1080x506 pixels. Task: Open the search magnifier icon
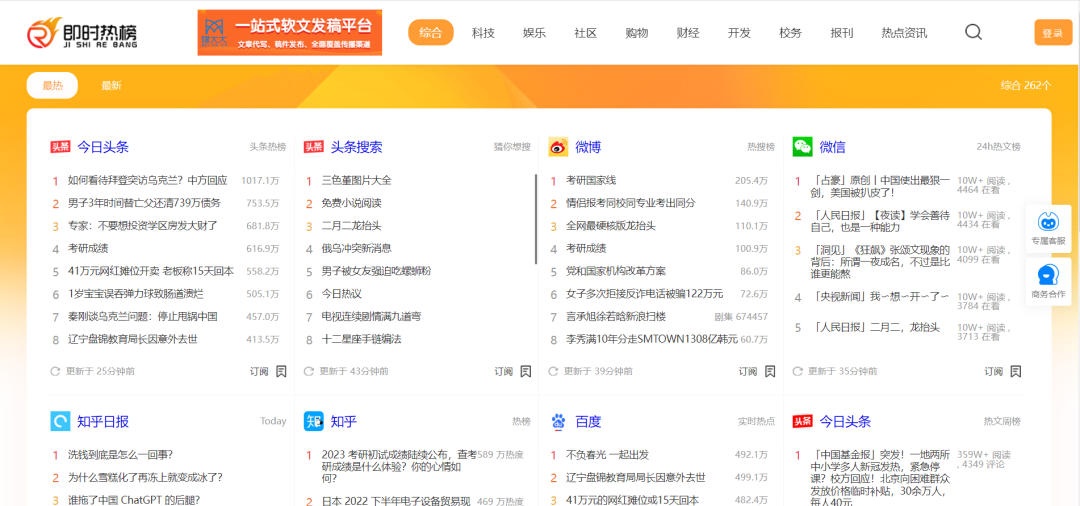[973, 32]
